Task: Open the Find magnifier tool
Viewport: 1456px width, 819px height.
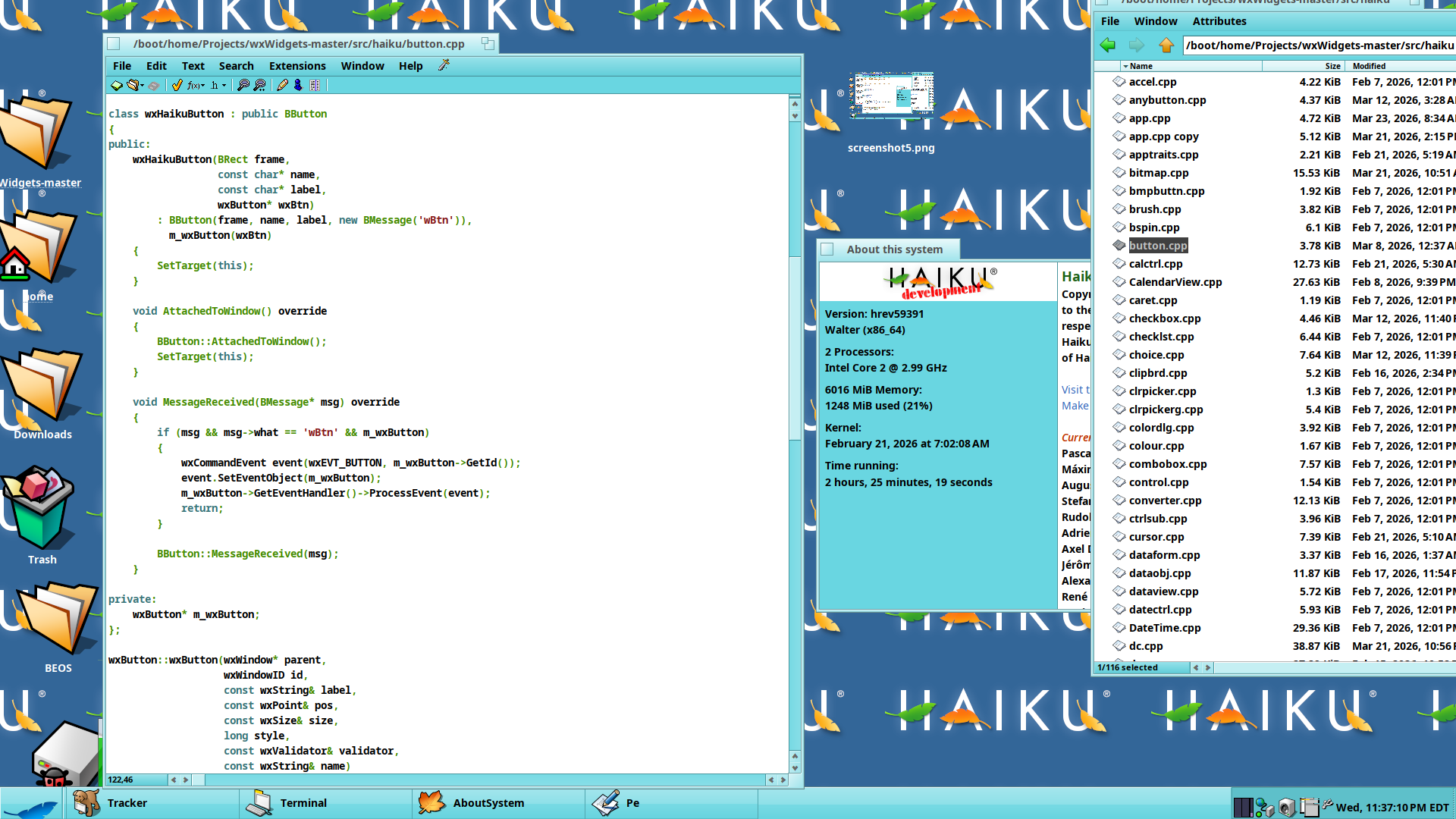Action: (x=243, y=86)
